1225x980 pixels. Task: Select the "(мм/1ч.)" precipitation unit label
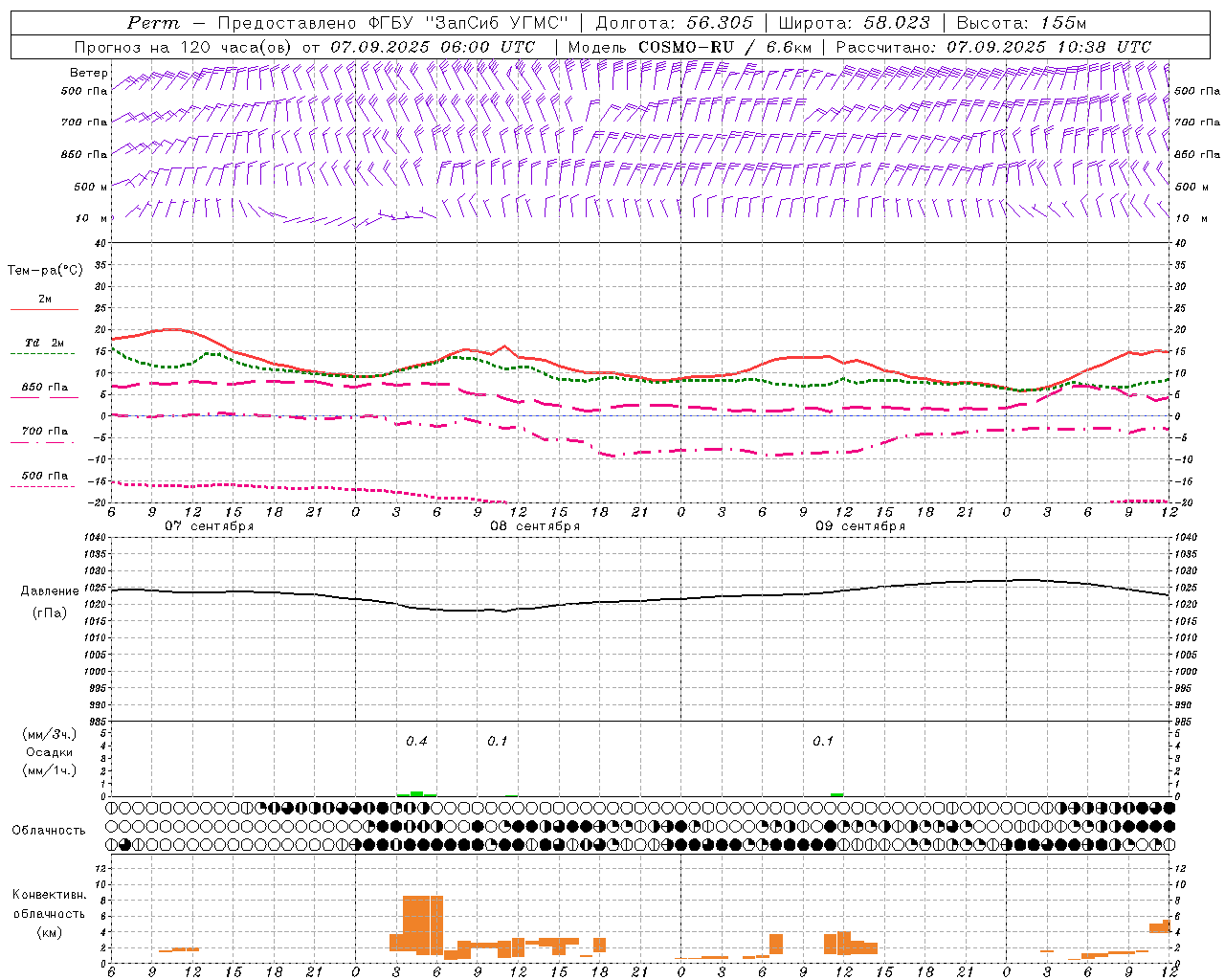coord(50,770)
